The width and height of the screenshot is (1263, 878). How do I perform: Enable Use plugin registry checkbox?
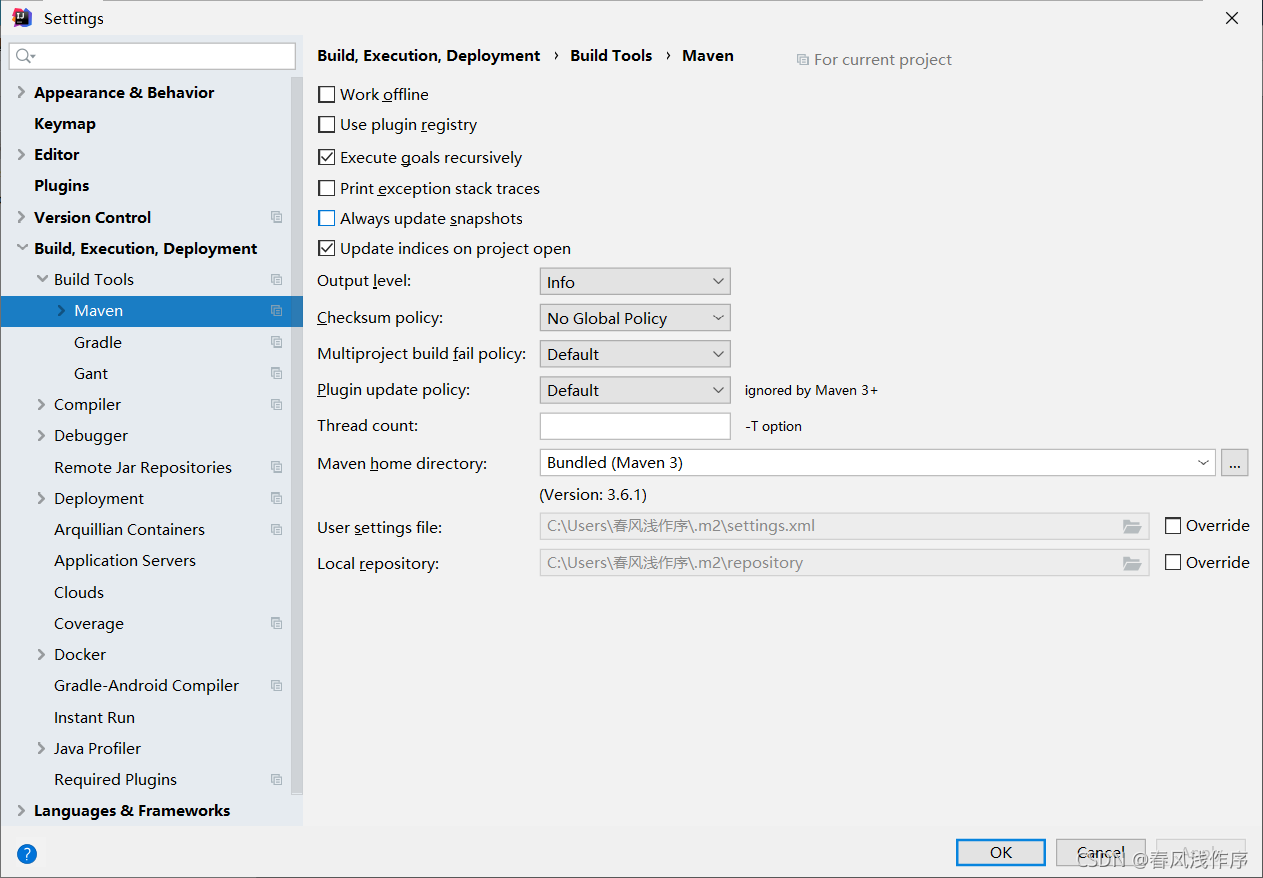(326, 125)
